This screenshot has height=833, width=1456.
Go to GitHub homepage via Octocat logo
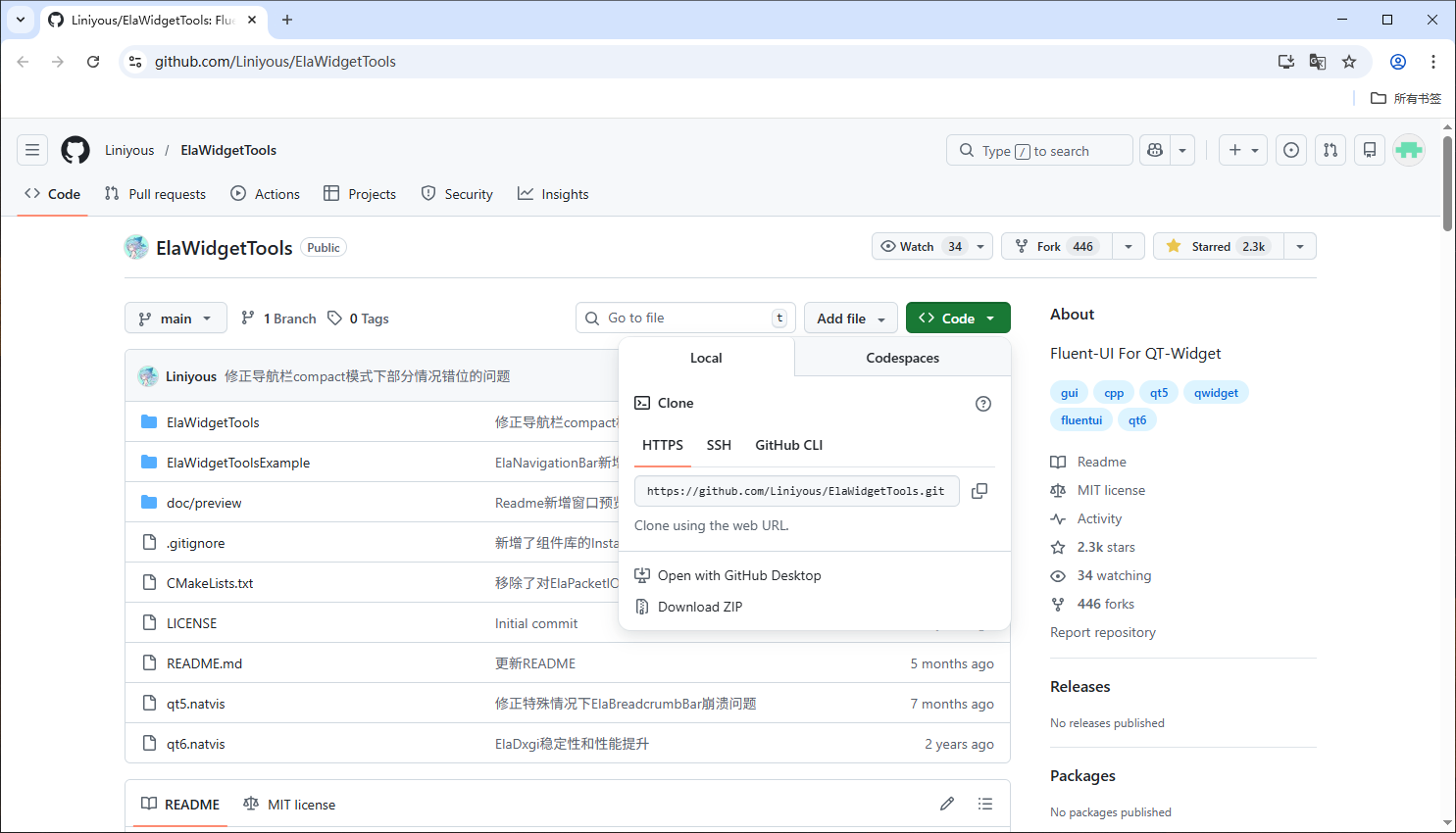75,150
